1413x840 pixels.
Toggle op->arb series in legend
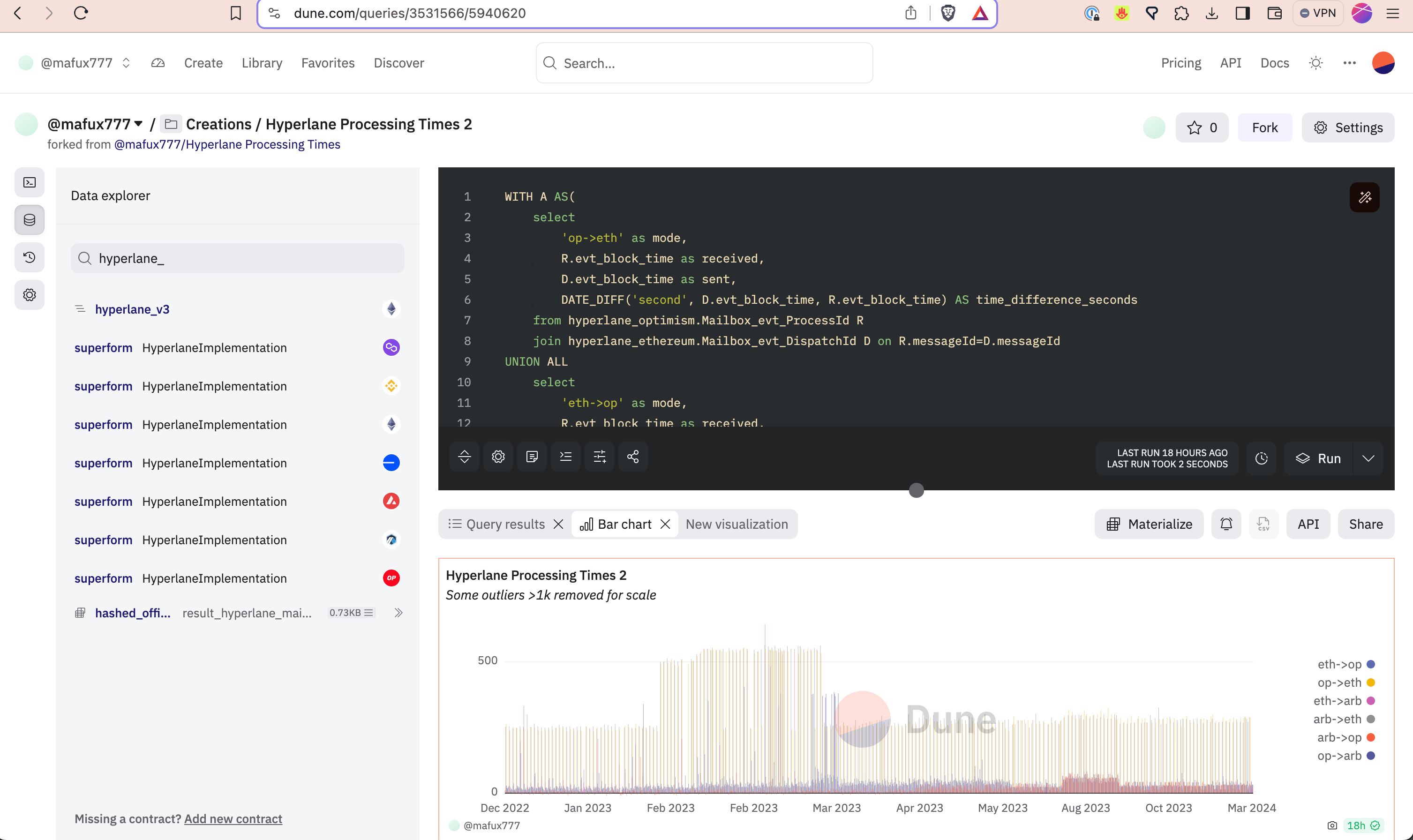point(1346,756)
